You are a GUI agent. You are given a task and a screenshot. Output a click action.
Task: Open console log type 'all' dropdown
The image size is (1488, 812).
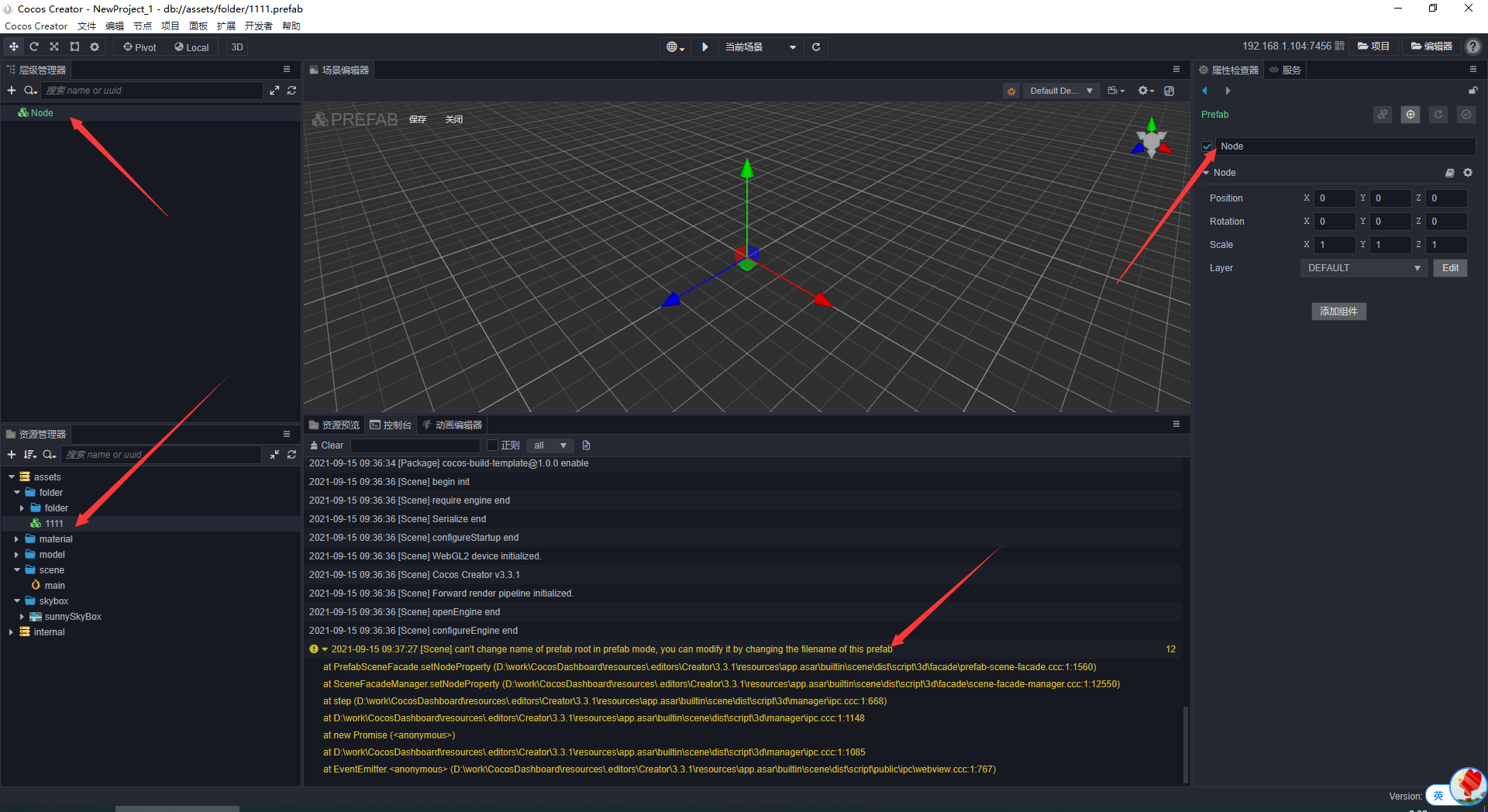click(550, 446)
